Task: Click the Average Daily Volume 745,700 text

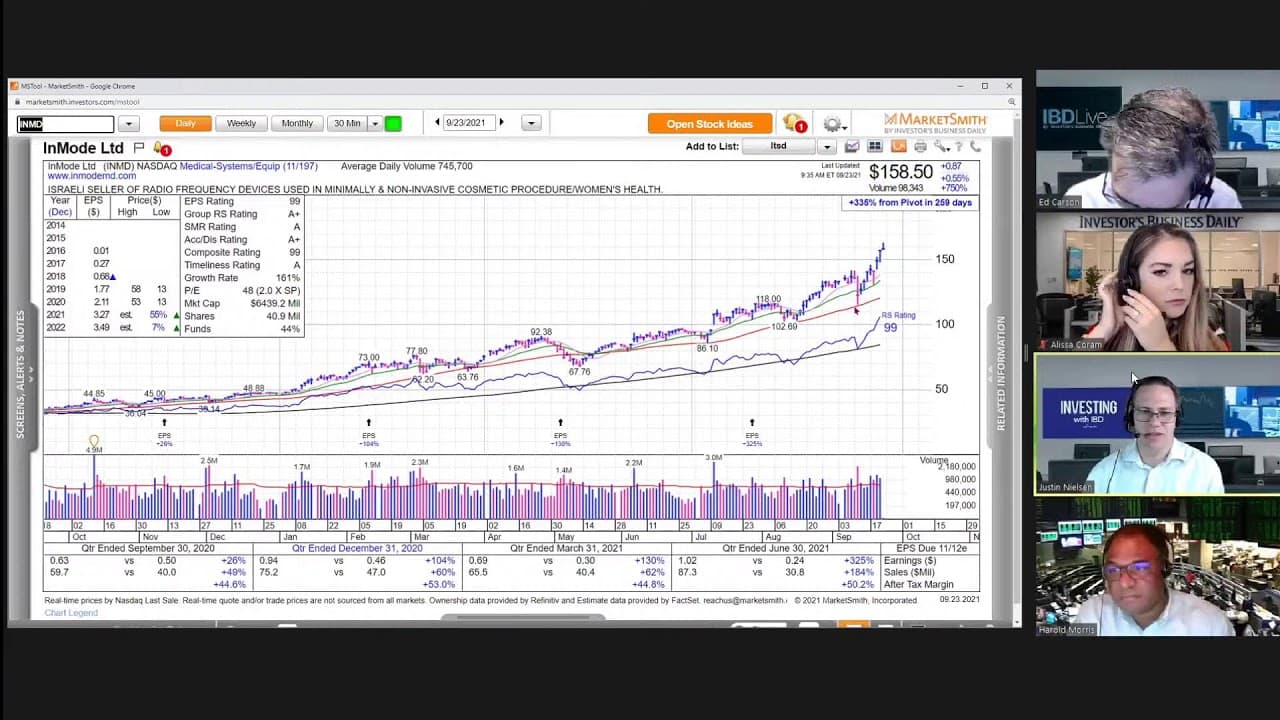Action: (x=406, y=166)
